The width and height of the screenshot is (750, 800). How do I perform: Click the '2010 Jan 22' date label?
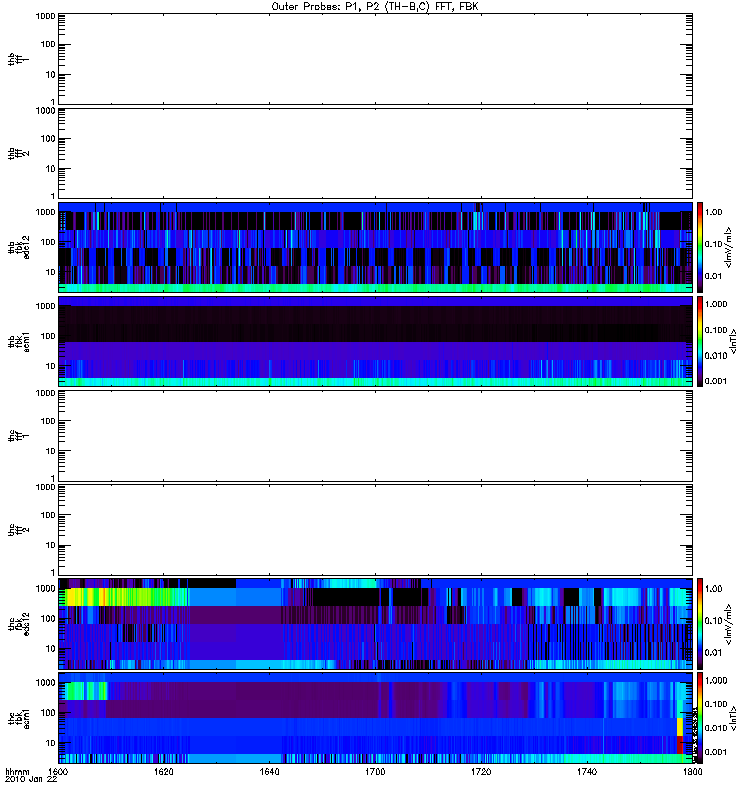pyautogui.click(x=31, y=779)
